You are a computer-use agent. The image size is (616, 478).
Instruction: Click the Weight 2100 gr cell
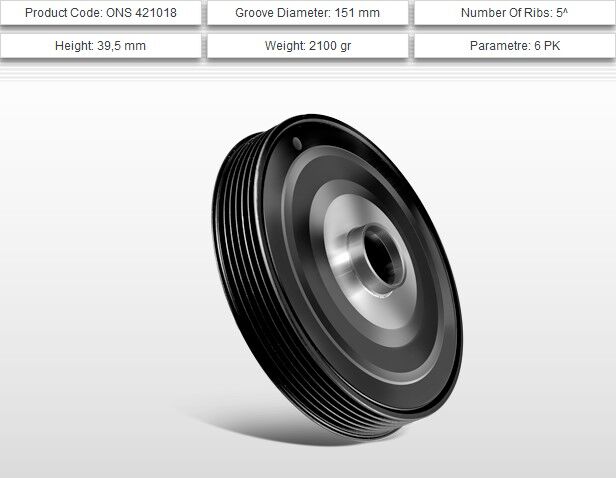tap(308, 46)
